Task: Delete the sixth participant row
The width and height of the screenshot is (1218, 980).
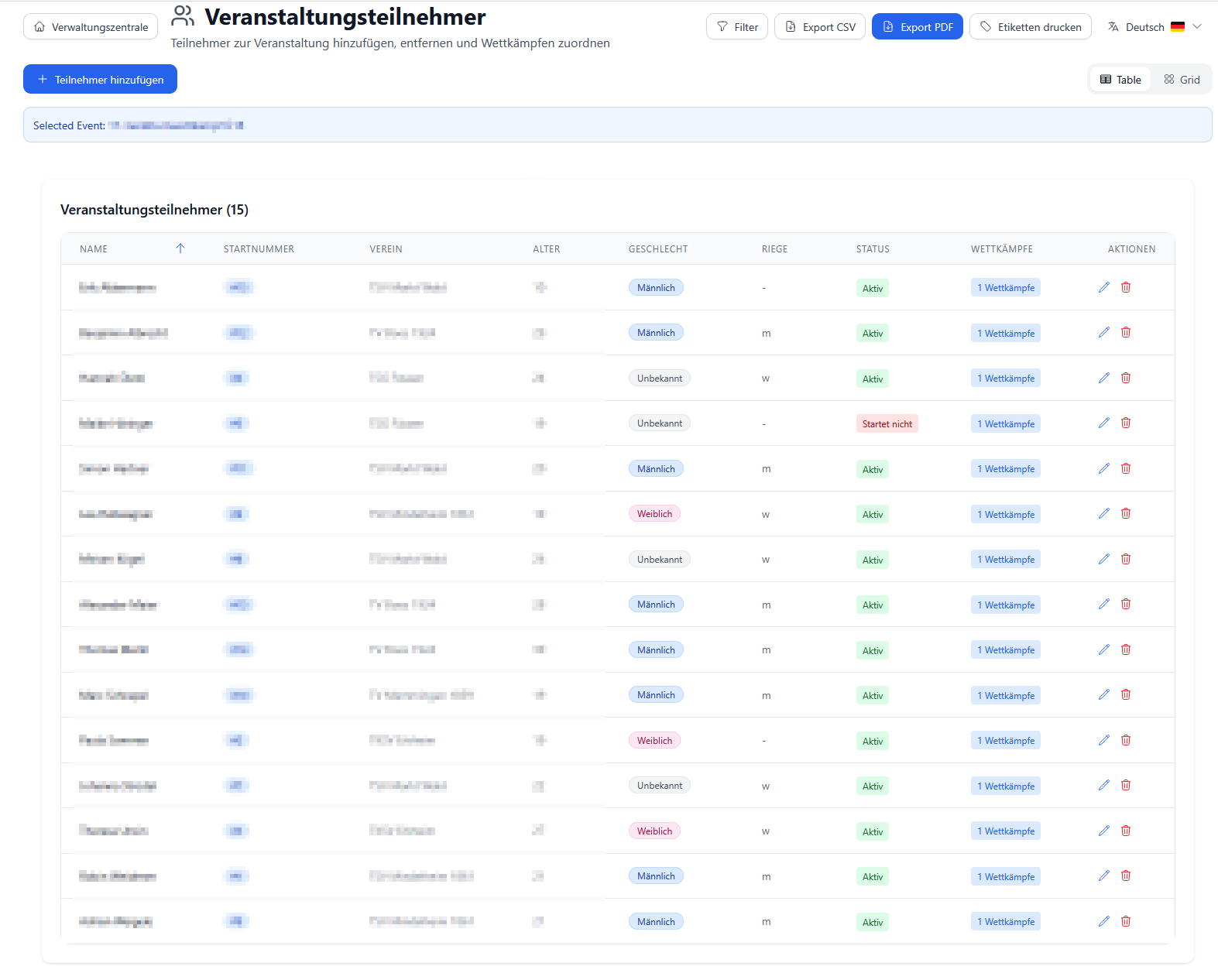Action: tap(1126, 513)
